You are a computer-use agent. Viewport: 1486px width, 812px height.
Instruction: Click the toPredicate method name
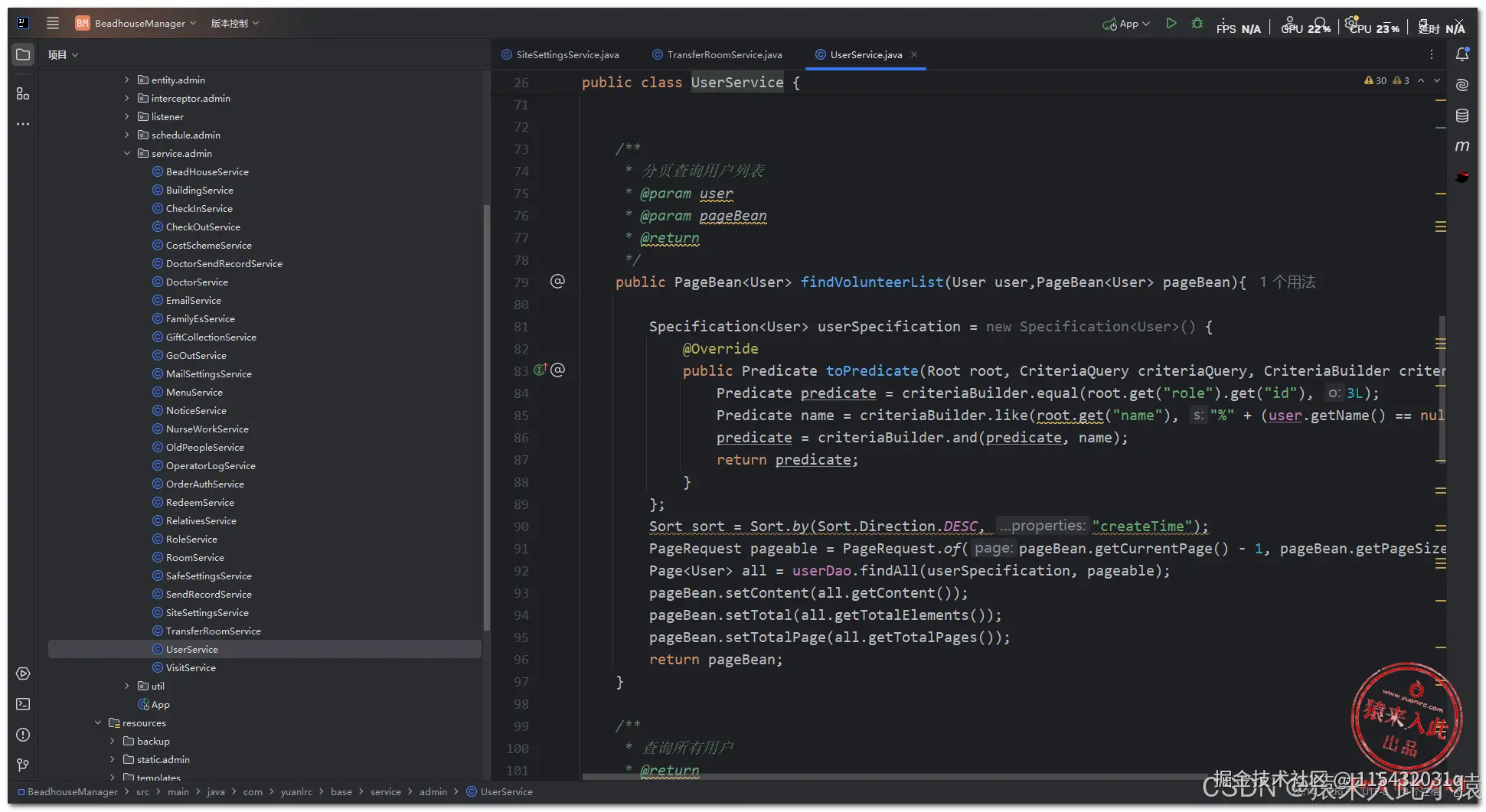872,370
